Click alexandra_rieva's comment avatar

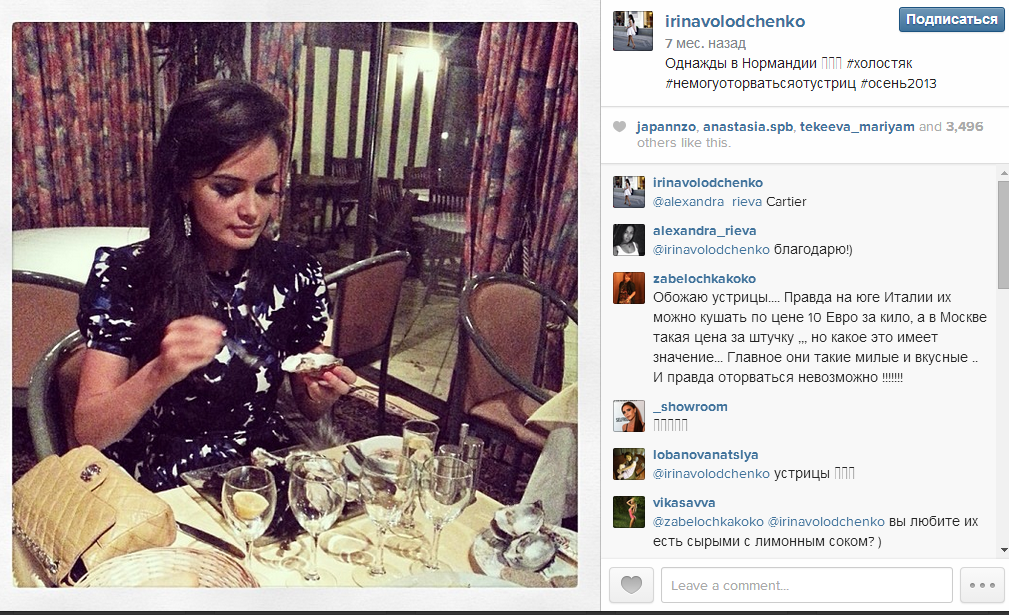629,240
